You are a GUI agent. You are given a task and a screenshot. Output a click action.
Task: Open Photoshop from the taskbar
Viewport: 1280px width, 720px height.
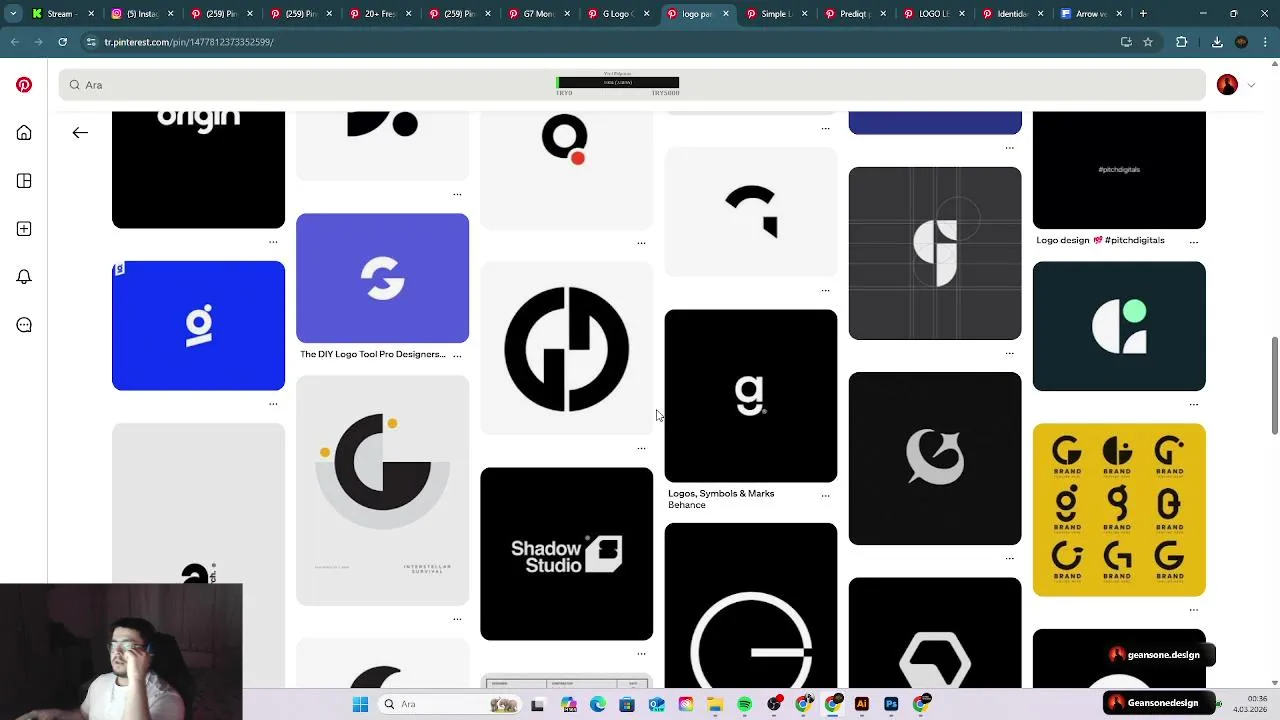pos(890,704)
